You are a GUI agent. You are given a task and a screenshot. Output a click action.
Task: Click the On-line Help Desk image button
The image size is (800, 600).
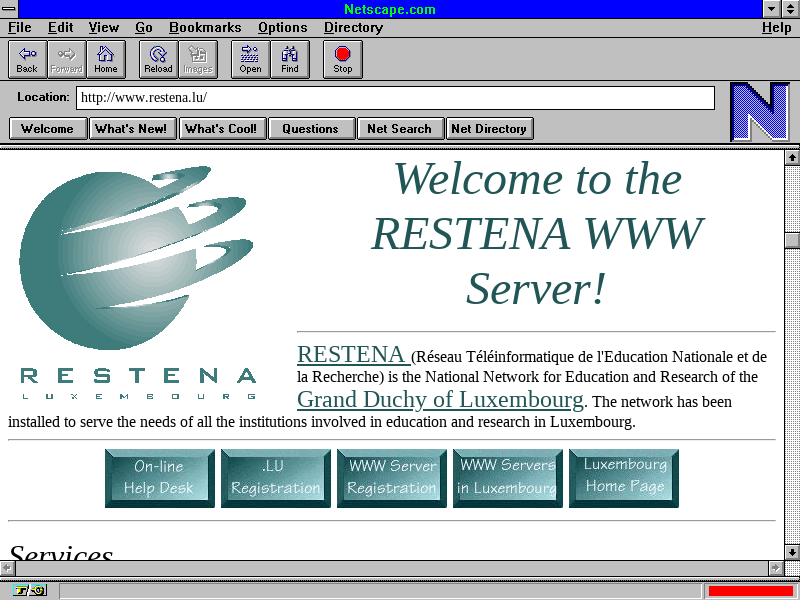[x=159, y=478]
